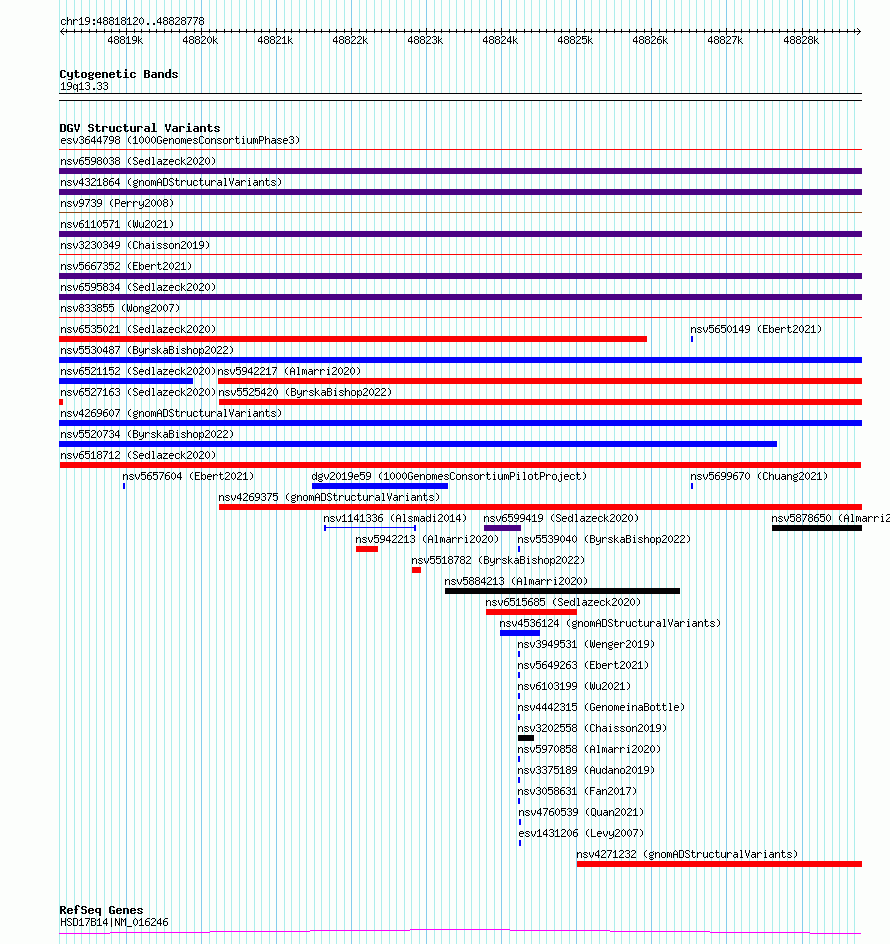Click the nsv3058631 Fan2017 label

click(577, 792)
